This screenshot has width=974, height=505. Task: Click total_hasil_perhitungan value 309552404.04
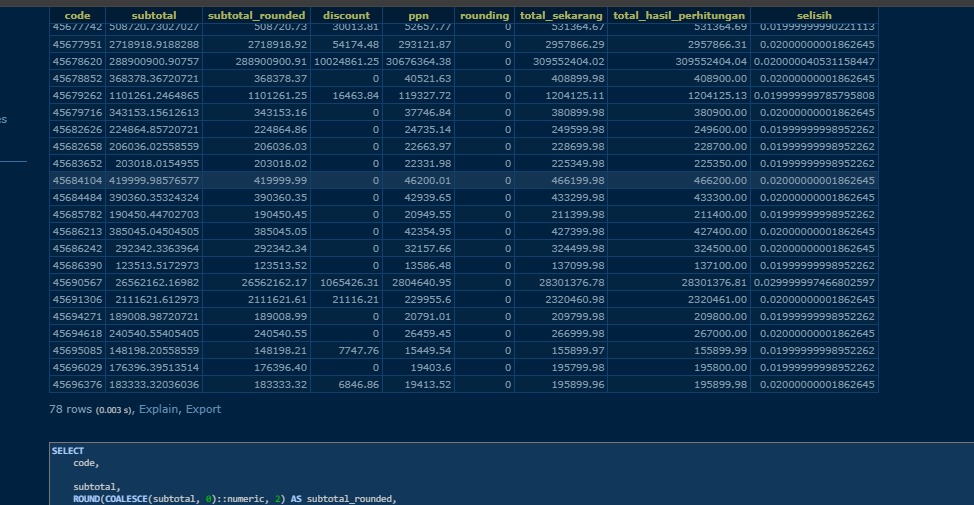[679, 61]
